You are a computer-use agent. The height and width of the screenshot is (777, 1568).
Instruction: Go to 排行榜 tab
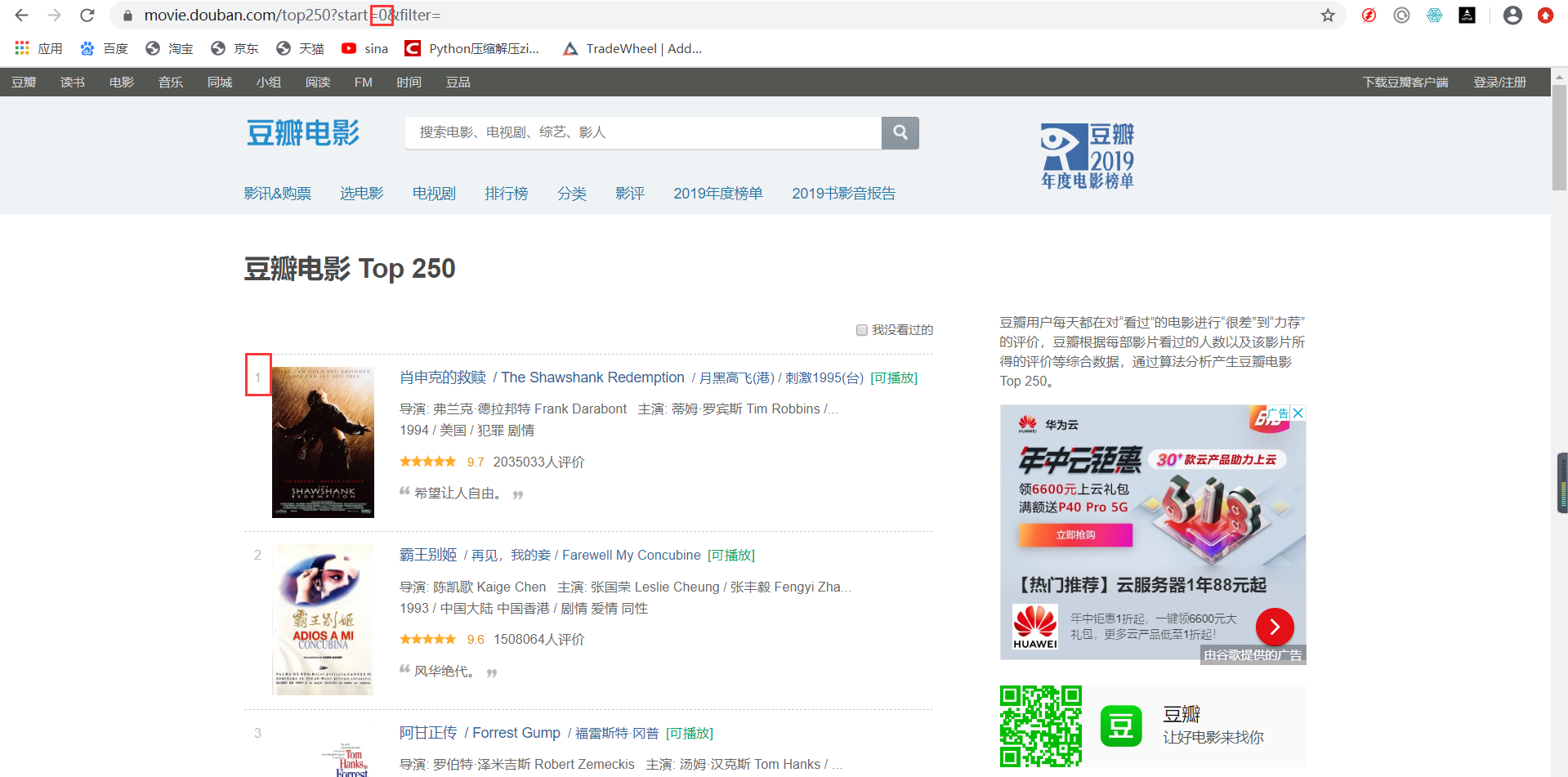pyautogui.click(x=507, y=194)
